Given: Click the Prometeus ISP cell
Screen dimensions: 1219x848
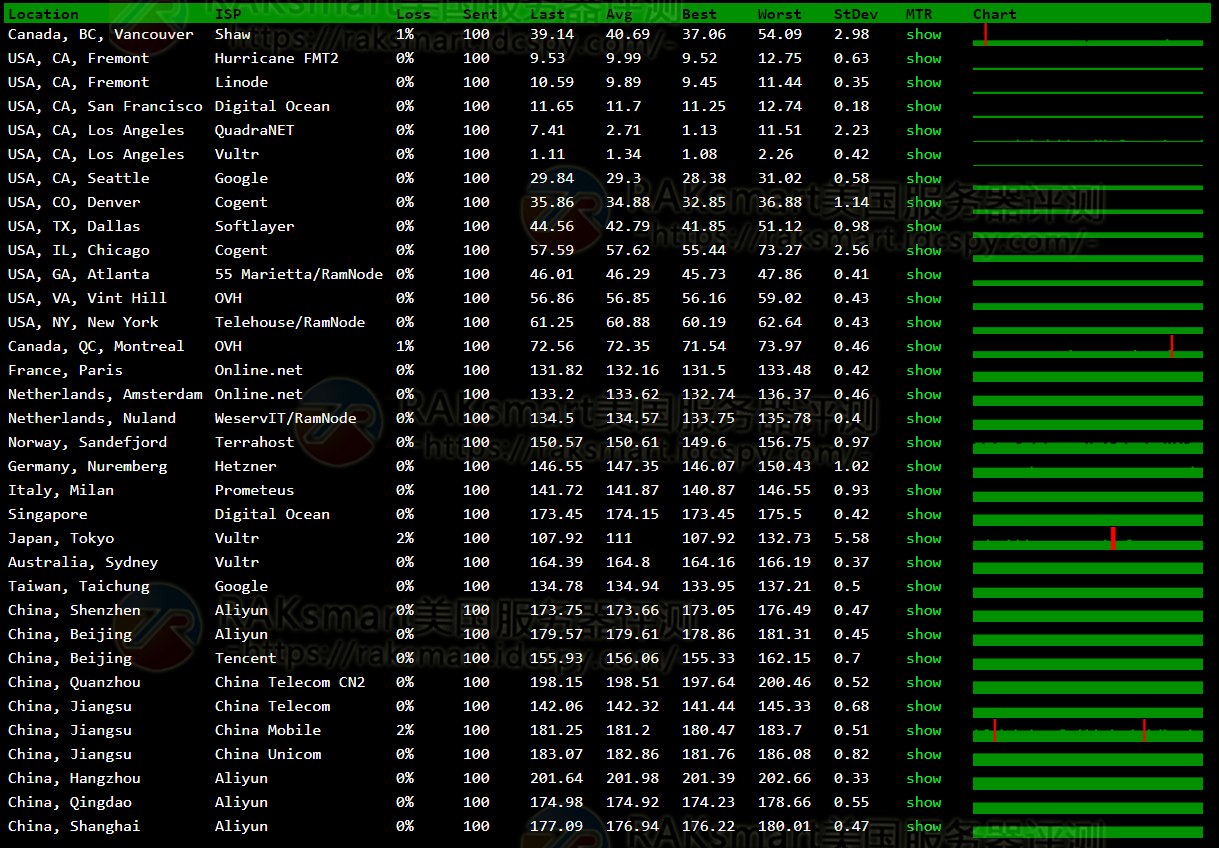Looking at the screenshot, I should point(255,490).
